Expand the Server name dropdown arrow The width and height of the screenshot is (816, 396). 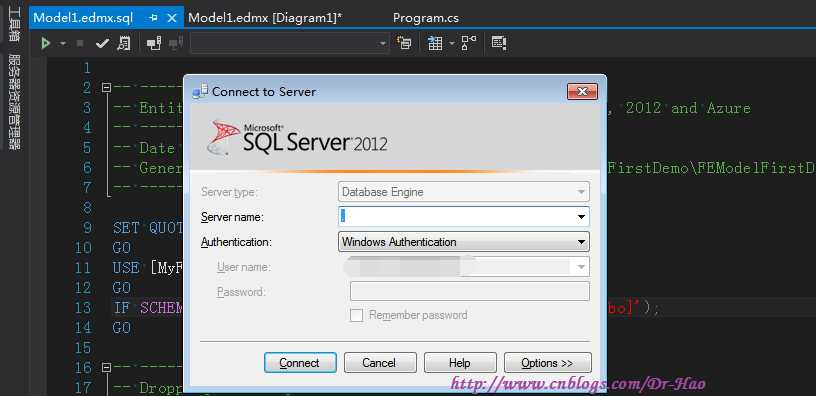[581, 216]
